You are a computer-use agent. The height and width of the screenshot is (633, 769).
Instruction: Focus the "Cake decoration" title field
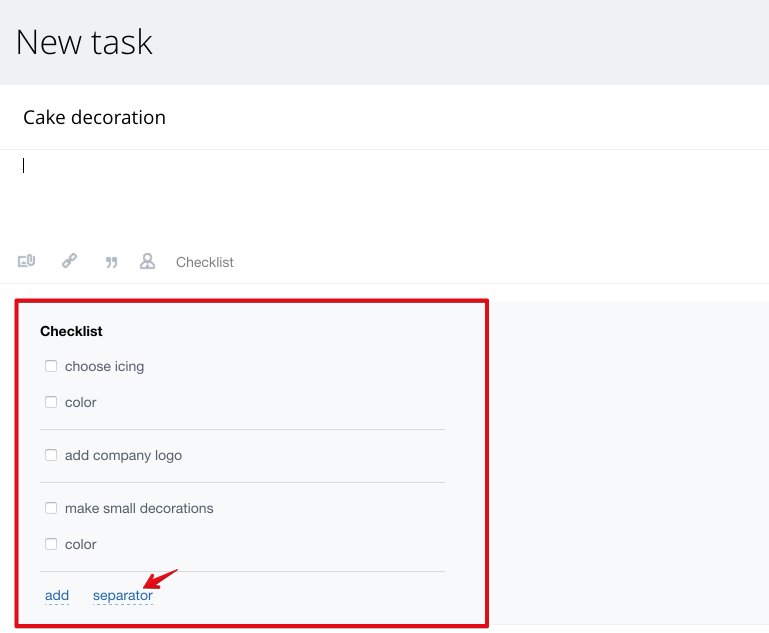pyautogui.click(x=94, y=118)
